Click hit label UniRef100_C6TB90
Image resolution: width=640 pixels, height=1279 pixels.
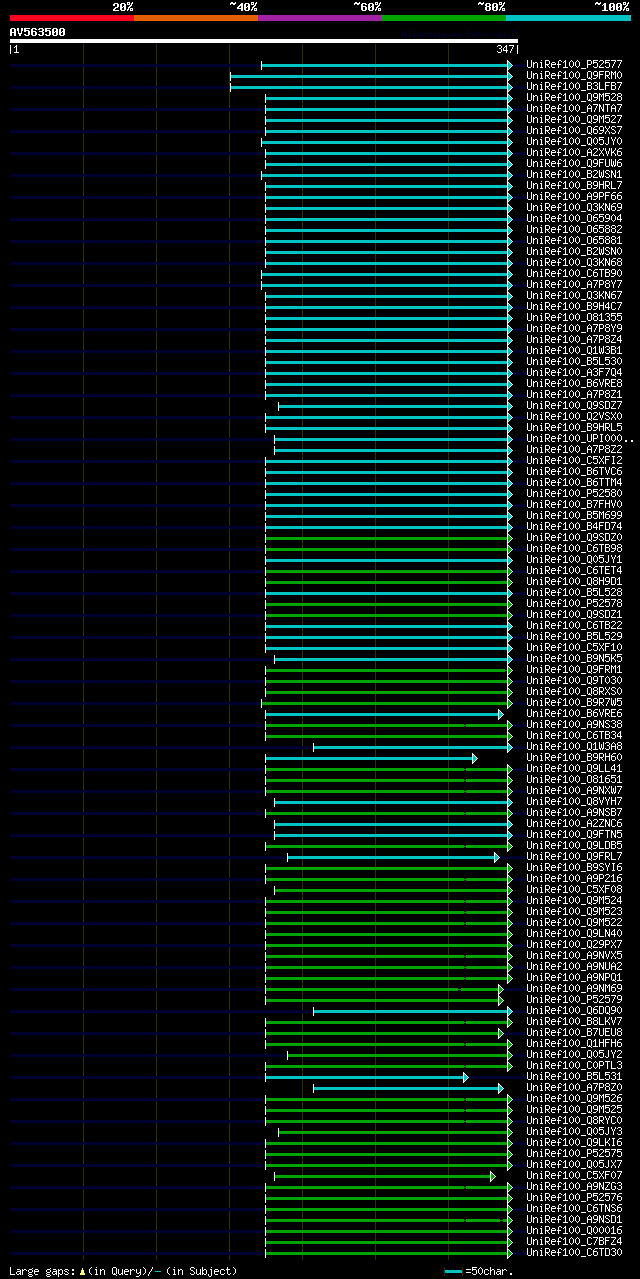[575, 274]
